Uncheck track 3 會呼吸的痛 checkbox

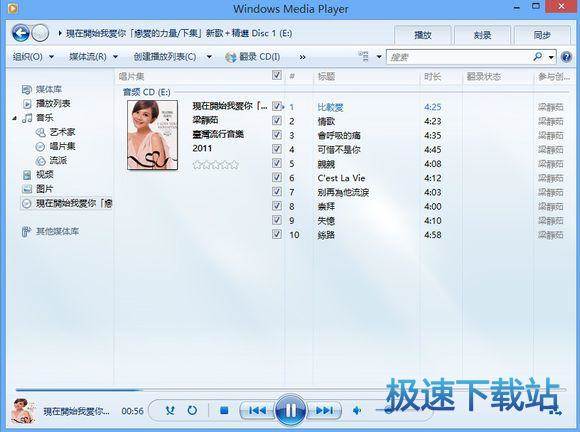click(x=277, y=135)
